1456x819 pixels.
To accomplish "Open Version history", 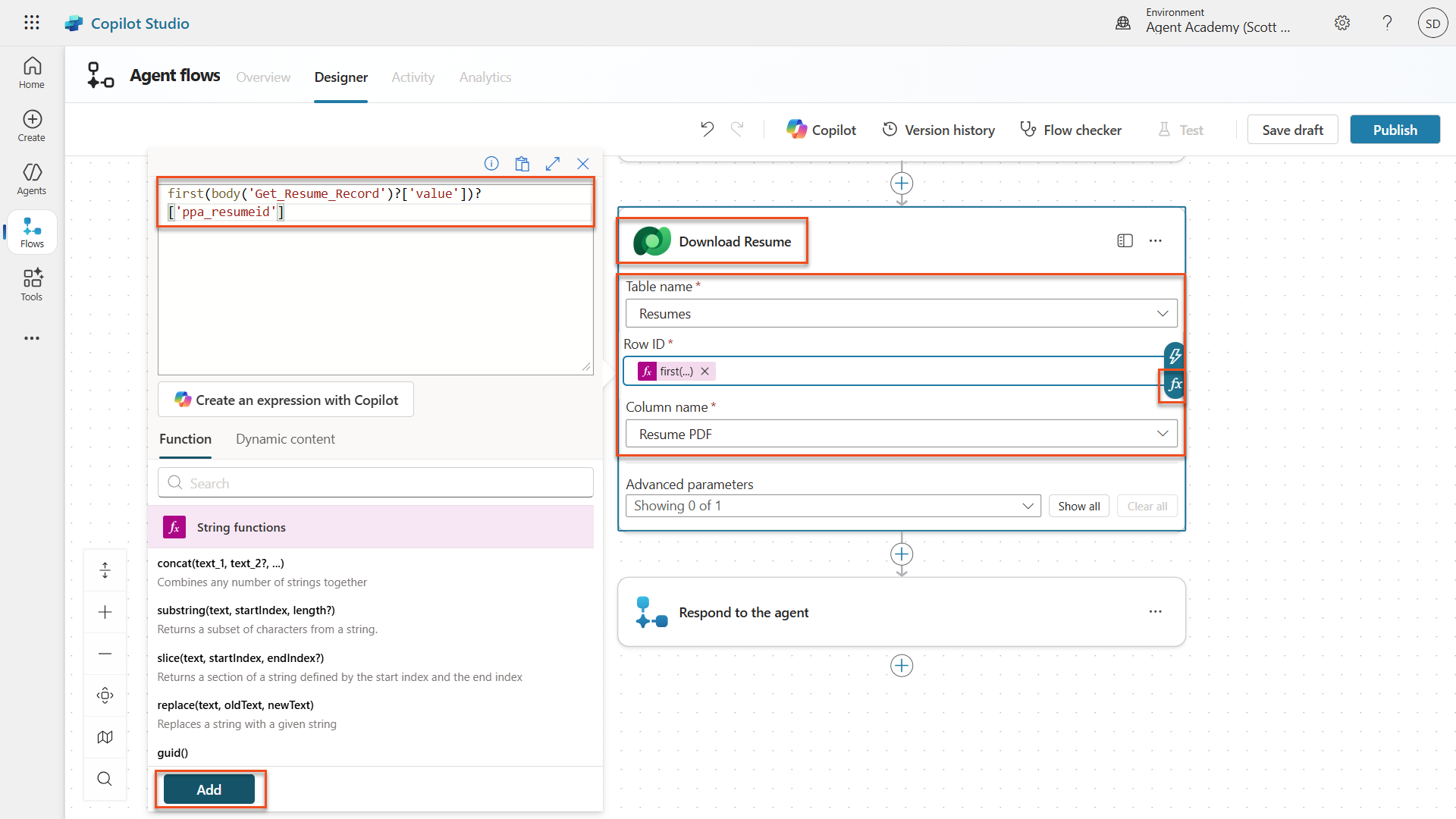I will (x=938, y=130).
